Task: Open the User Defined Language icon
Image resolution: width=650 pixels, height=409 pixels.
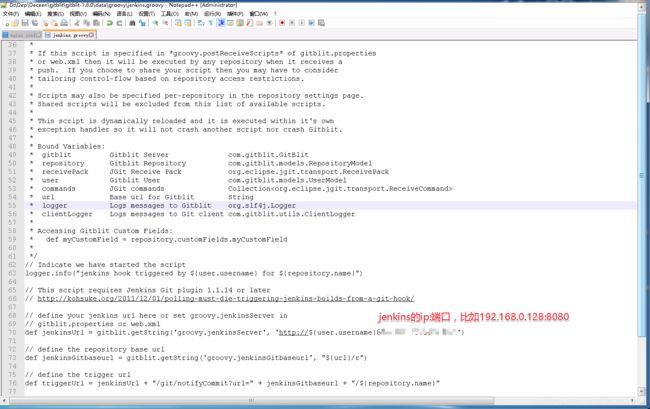Action: pyautogui.click(x=230, y=23)
